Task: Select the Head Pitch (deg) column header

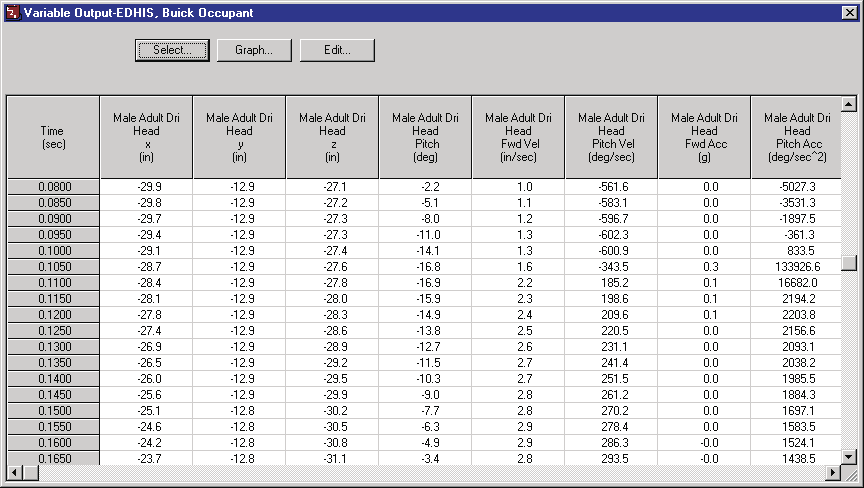Action: point(425,137)
